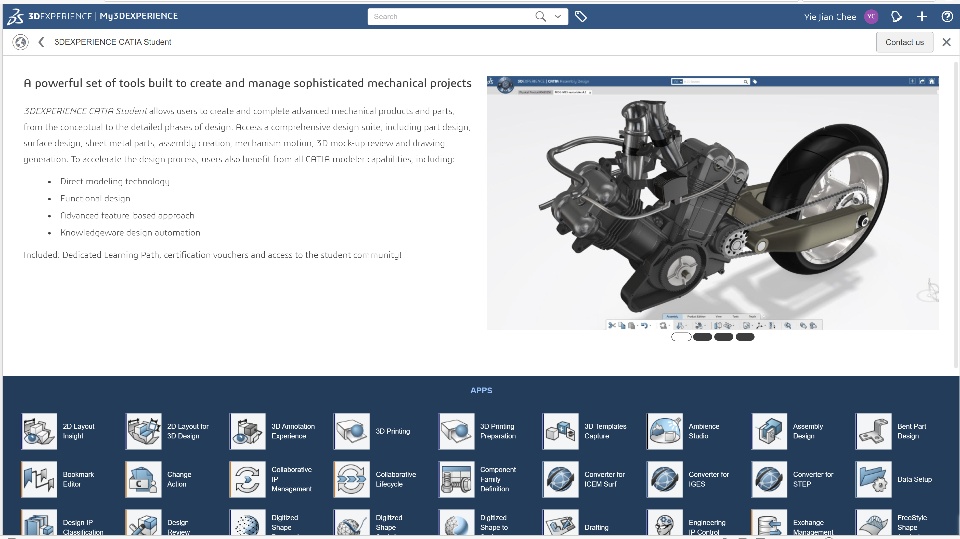This screenshot has width=960, height=539.
Task: Launch the Assembly Design app
Action: click(x=770, y=431)
